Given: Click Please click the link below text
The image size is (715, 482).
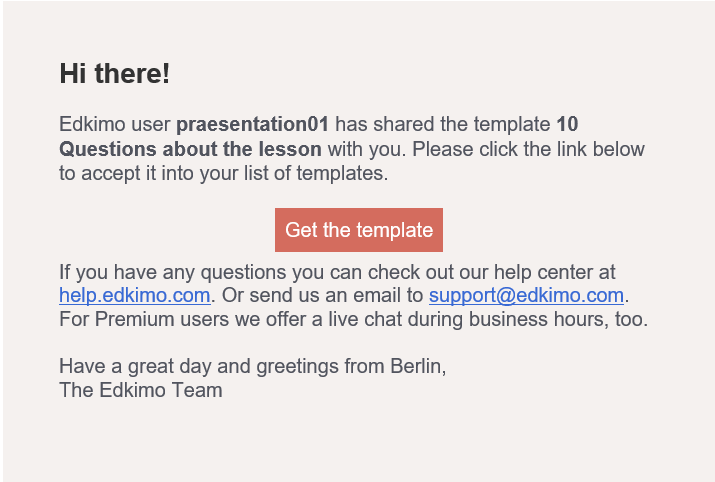Looking at the screenshot, I should pos(528,149).
